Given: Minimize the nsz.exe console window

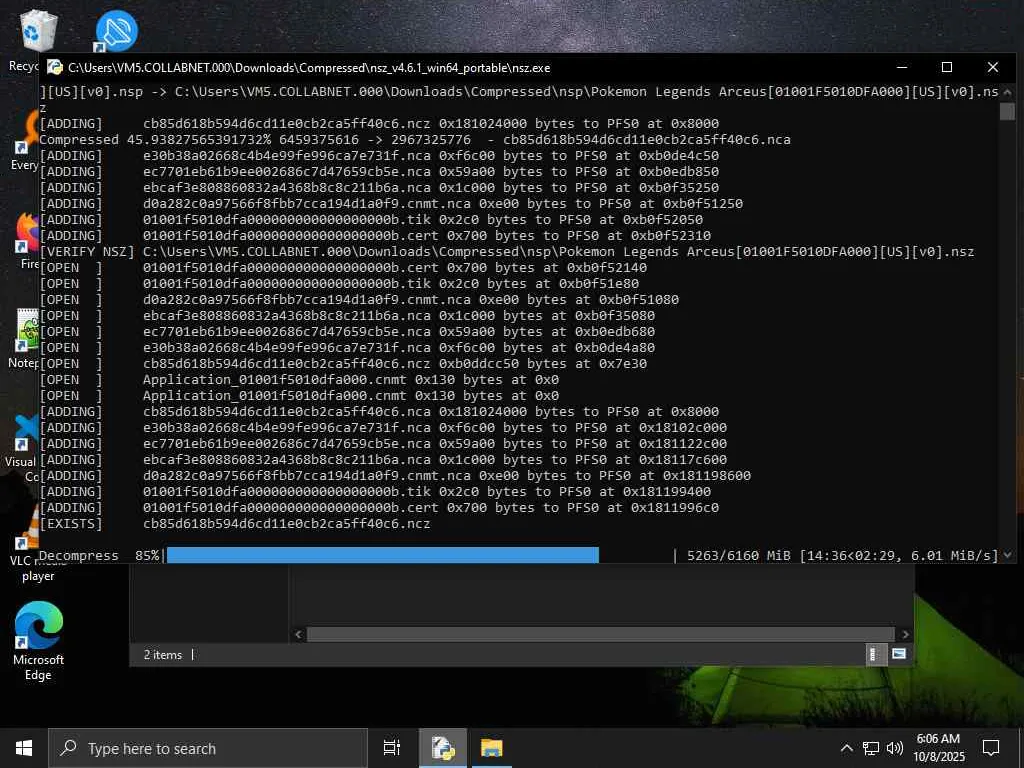Looking at the screenshot, I should point(903,67).
